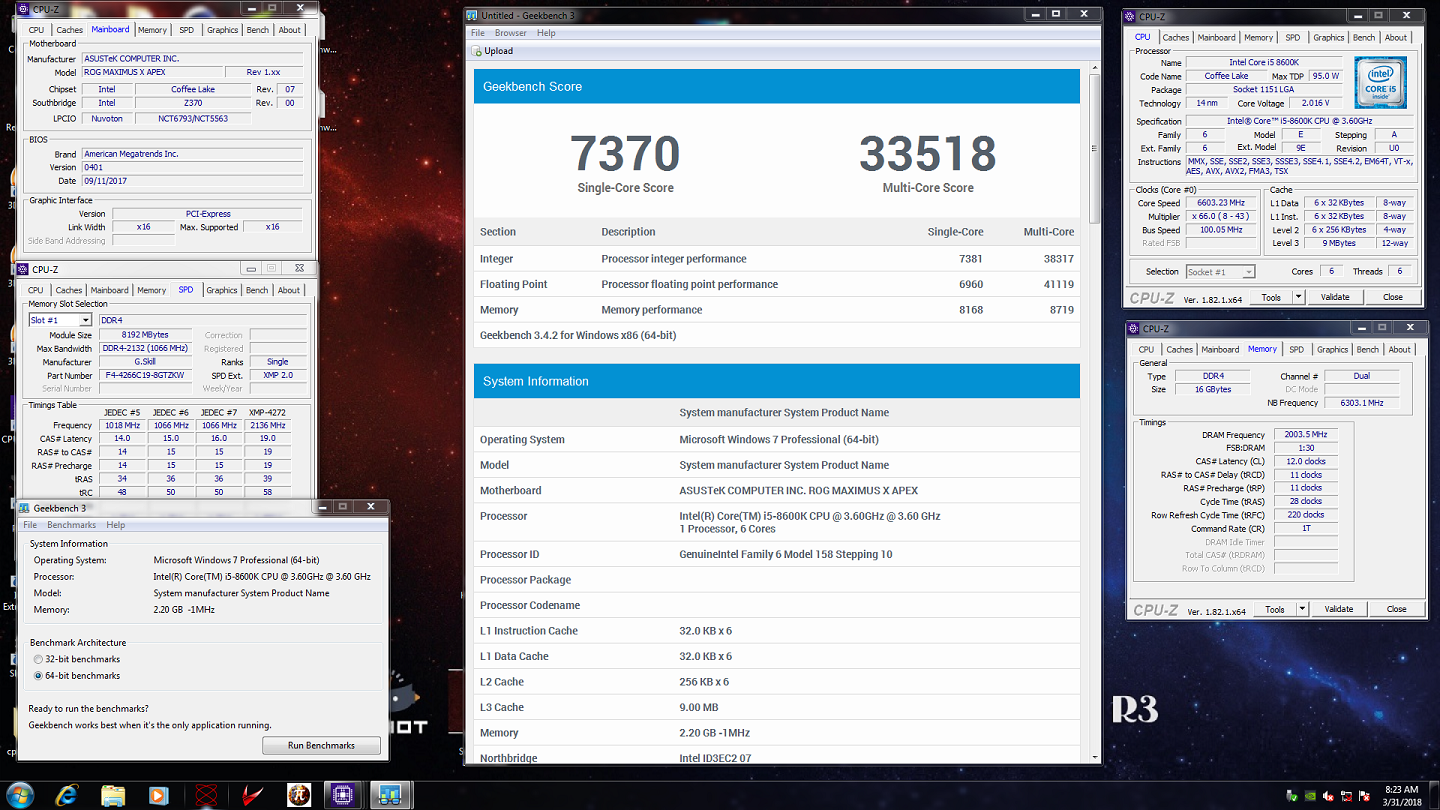The height and width of the screenshot is (810, 1440).
Task: Click the disconnected network tray icon
Action: coord(1348,796)
